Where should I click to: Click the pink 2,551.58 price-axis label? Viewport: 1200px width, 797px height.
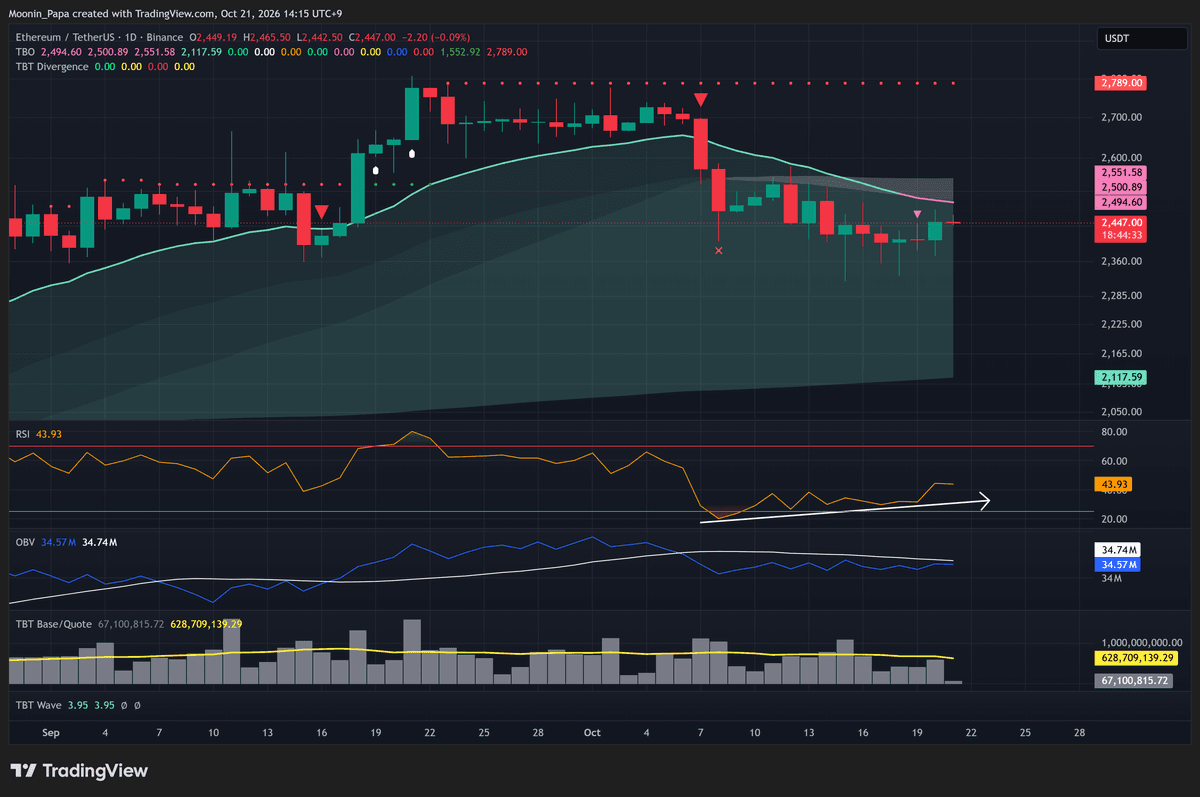point(1122,173)
